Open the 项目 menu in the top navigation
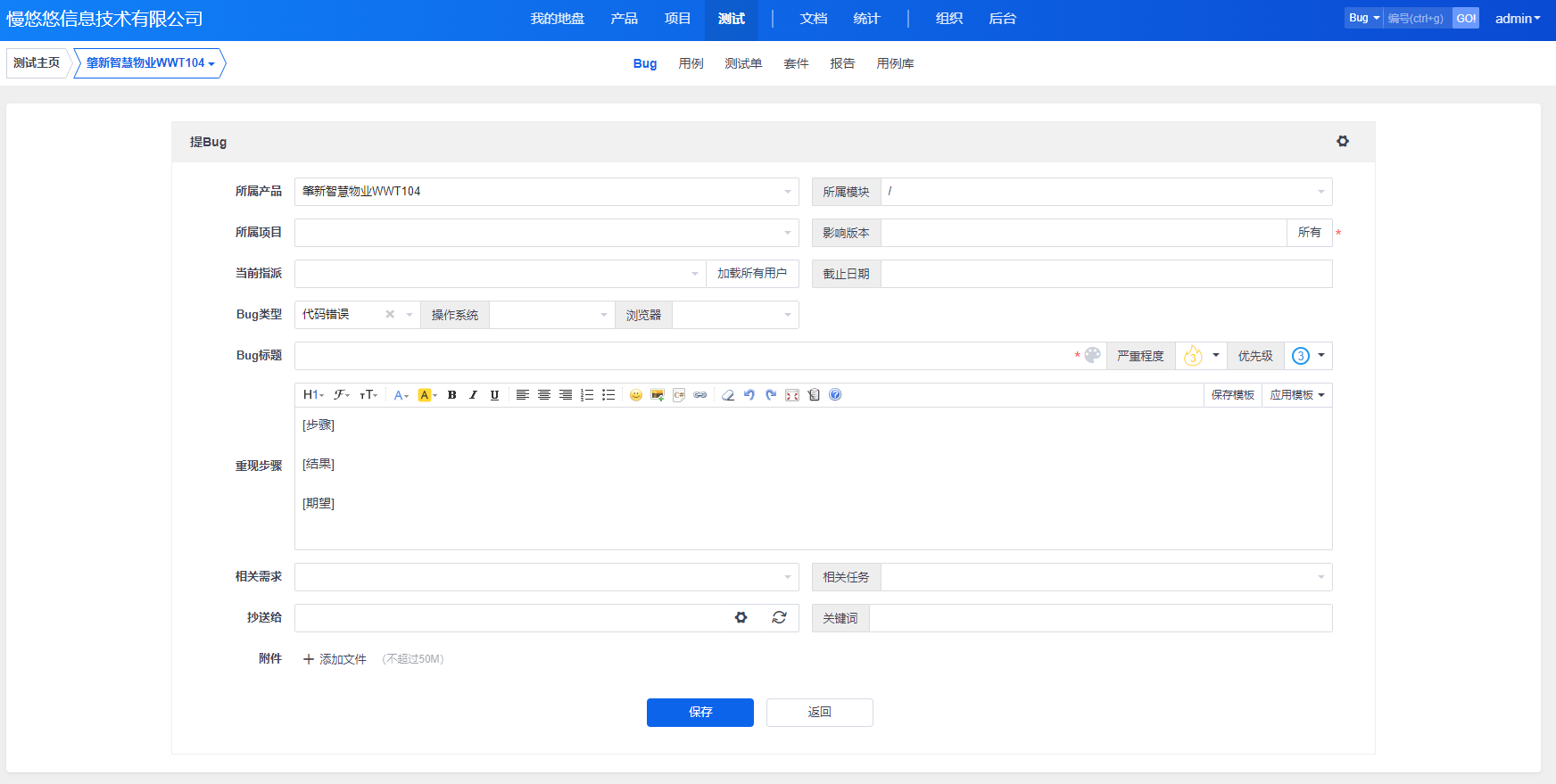1556x784 pixels. (x=677, y=19)
